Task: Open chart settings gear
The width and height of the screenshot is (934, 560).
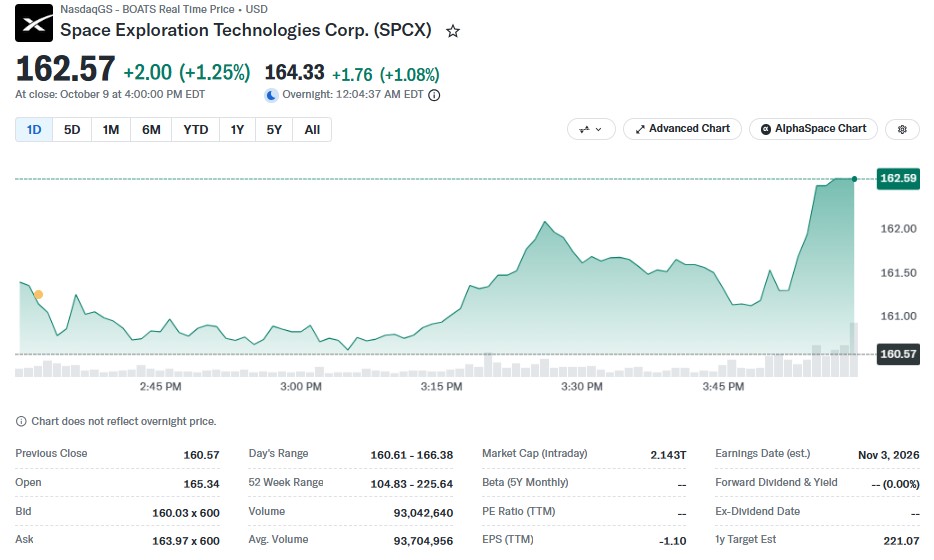Action: (902, 129)
